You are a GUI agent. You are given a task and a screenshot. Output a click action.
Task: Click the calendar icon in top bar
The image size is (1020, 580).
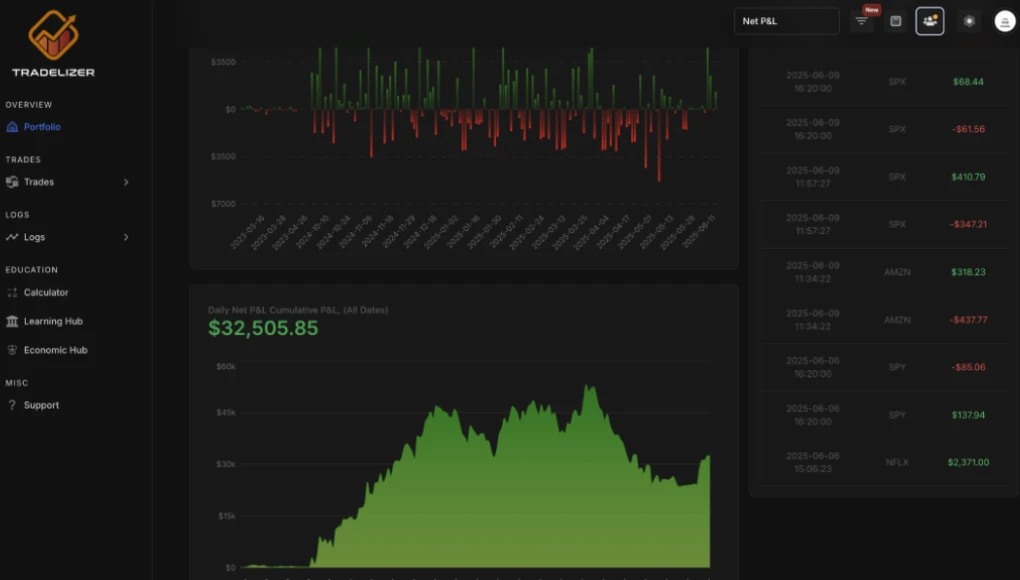click(896, 21)
